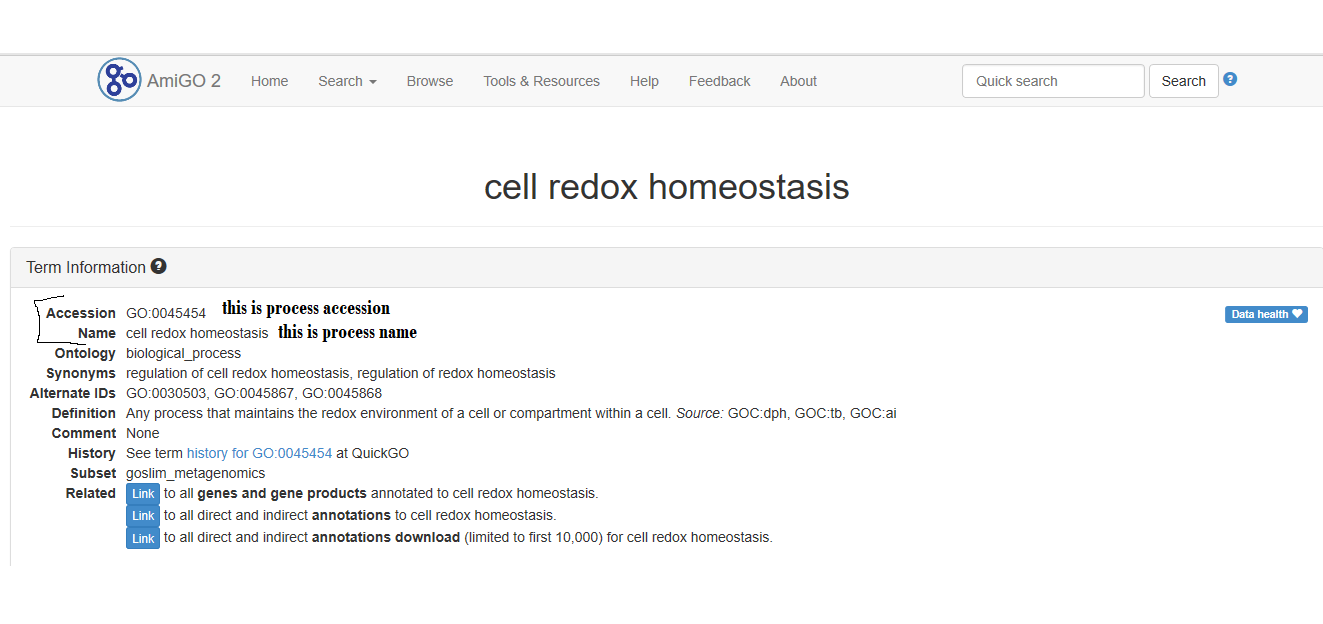The width and height of the screenshot is (1323, 624).
Task: Open the Search dropdown menu
Action: 347,81
